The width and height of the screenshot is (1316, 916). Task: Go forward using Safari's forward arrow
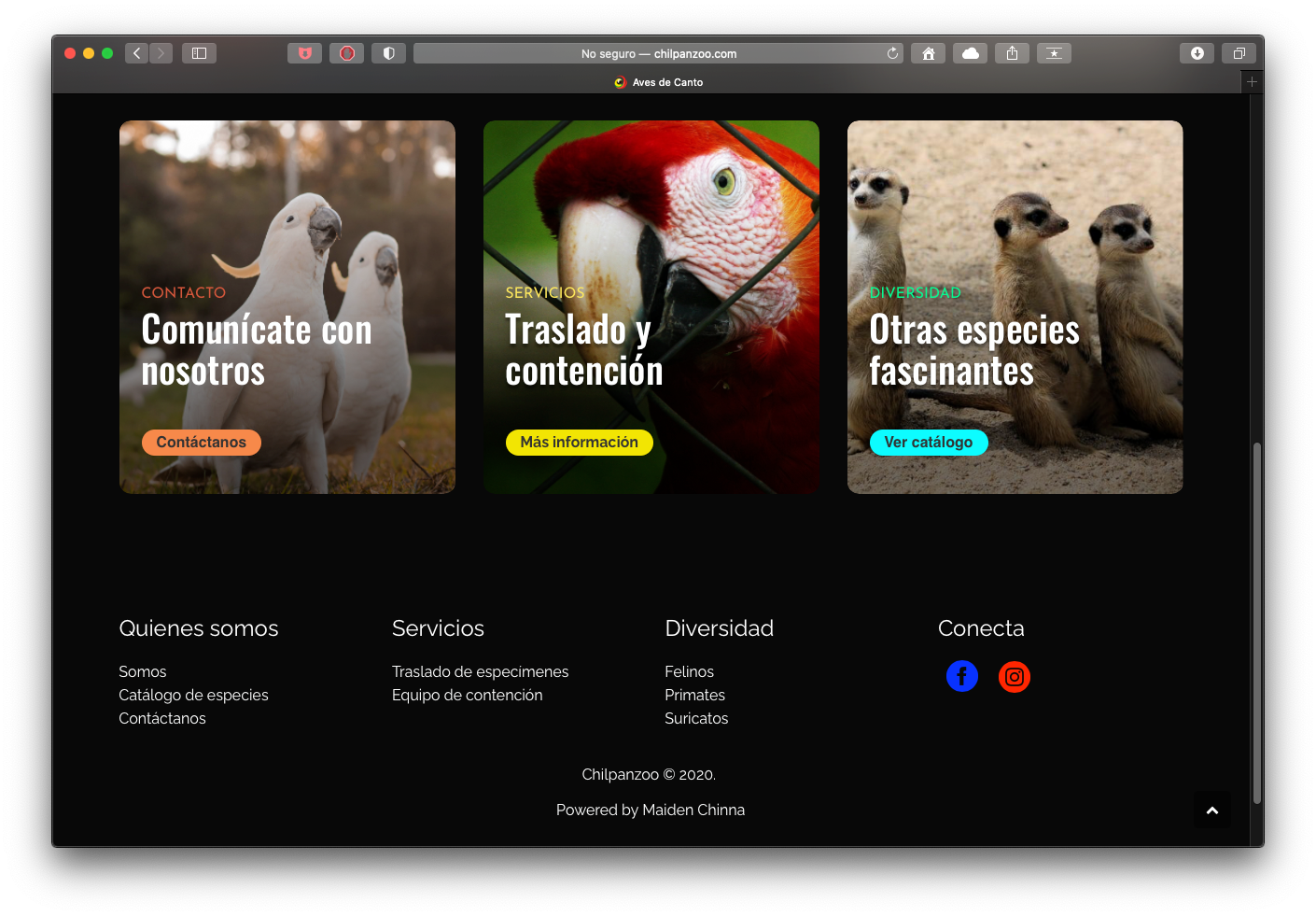161,53
